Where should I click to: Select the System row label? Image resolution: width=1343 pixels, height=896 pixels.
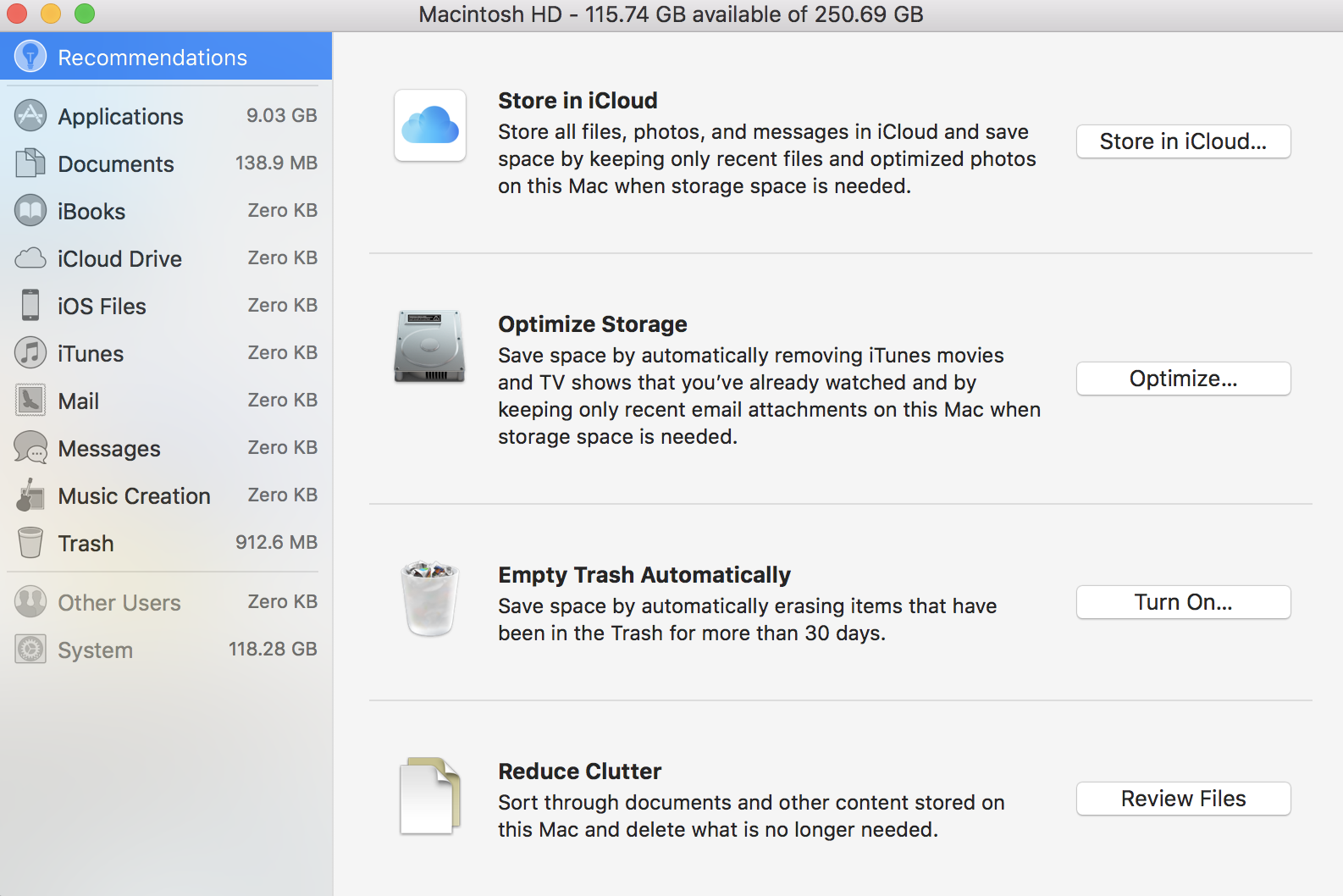point(95,650)
